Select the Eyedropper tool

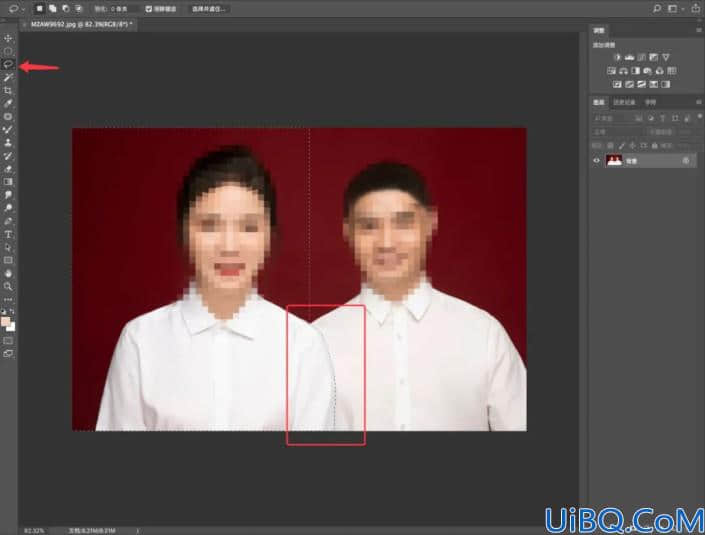[8, 103]
